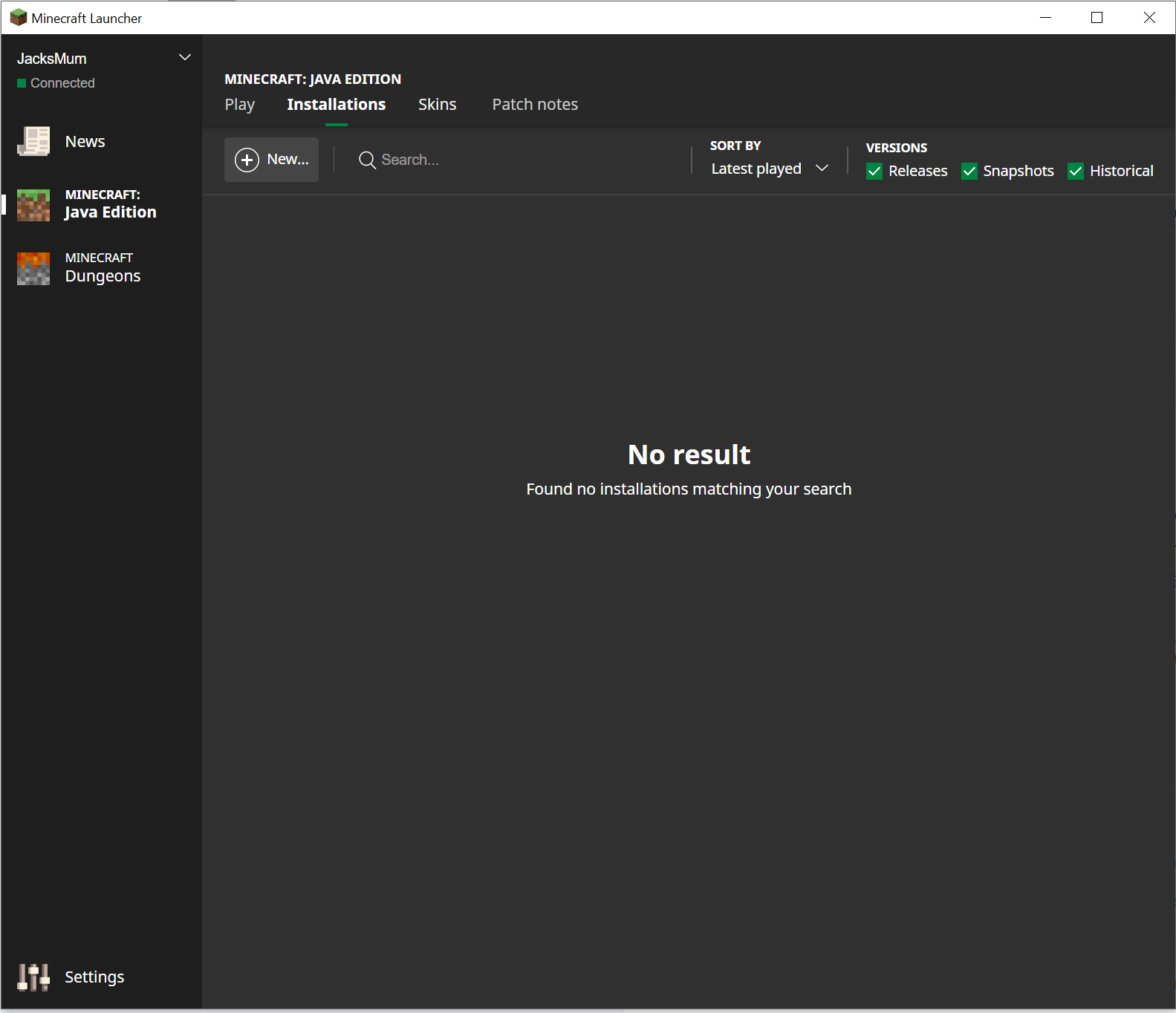The height and width of the screenshot is (1013, 1176).
Task: Click the JacksMum account name
Action: [x=52, y=59]
